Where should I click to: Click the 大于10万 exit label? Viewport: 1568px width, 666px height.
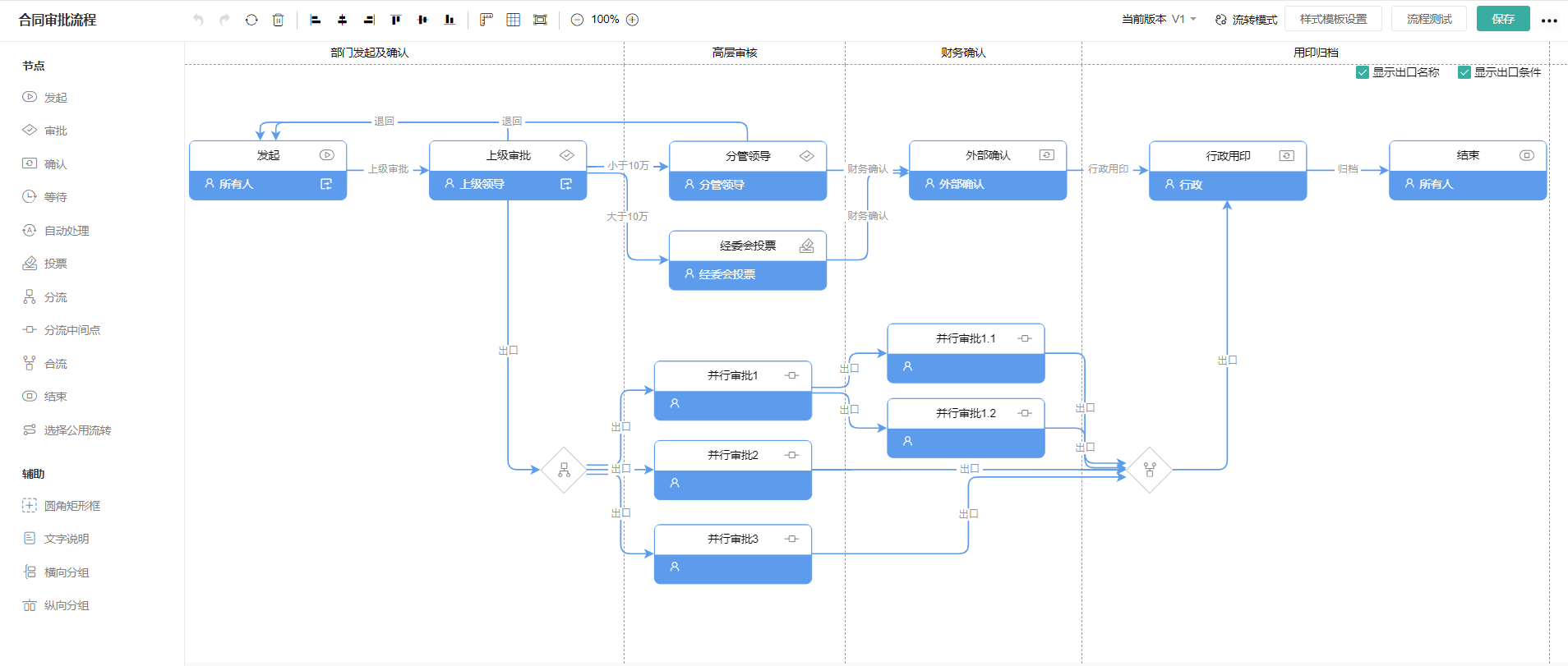627,217
